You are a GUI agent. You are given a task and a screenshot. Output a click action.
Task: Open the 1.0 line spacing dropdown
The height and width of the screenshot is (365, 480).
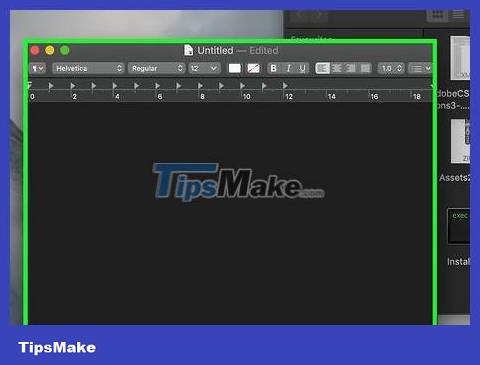[391, 68]
